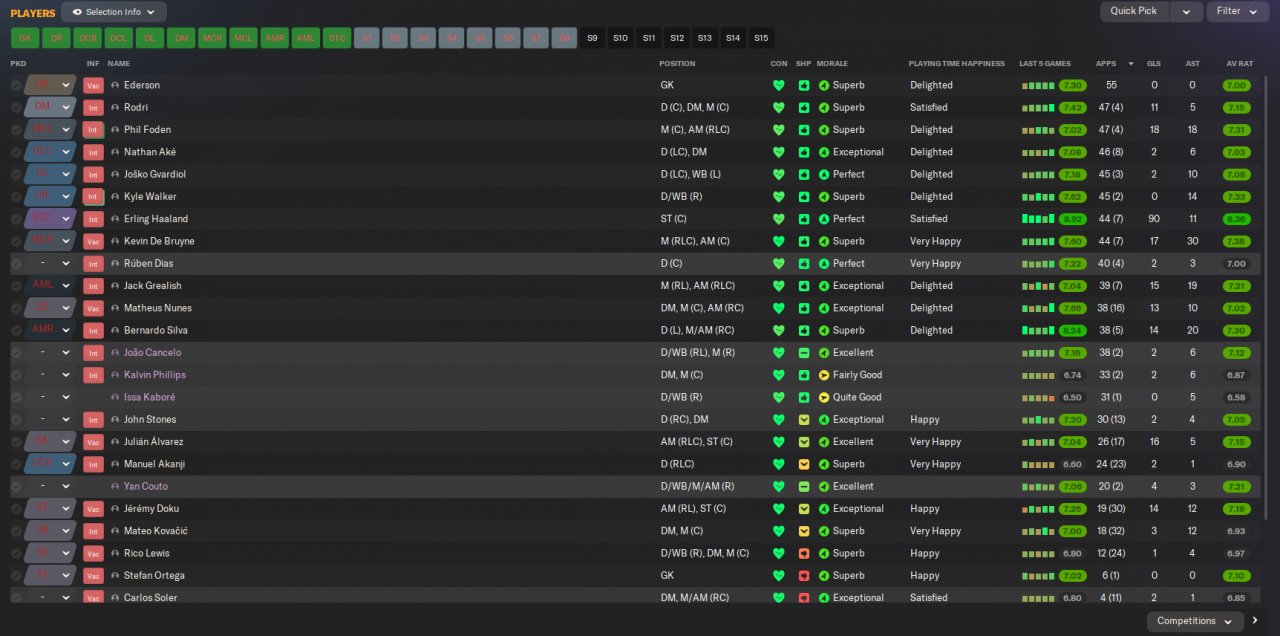
Task: Click the person icon beside Erling Haaland
Action: point(115,219)
